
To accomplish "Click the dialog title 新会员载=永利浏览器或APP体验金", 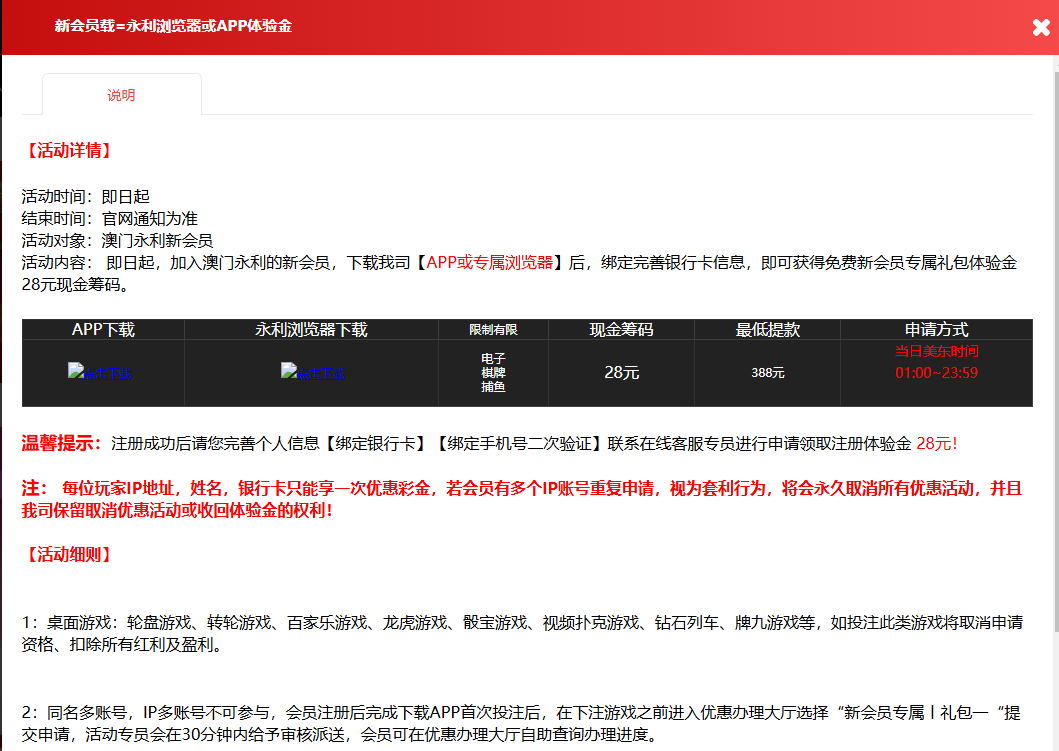I will point(173,26).
